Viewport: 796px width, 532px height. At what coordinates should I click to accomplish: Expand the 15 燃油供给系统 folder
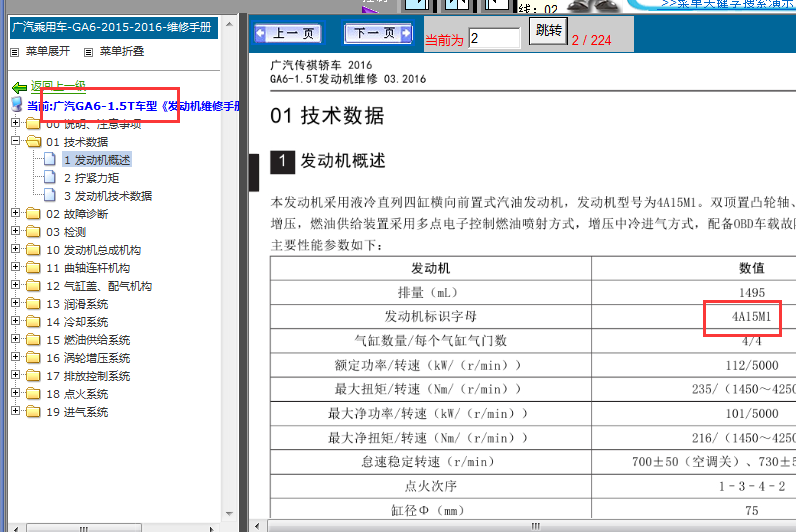16,339
